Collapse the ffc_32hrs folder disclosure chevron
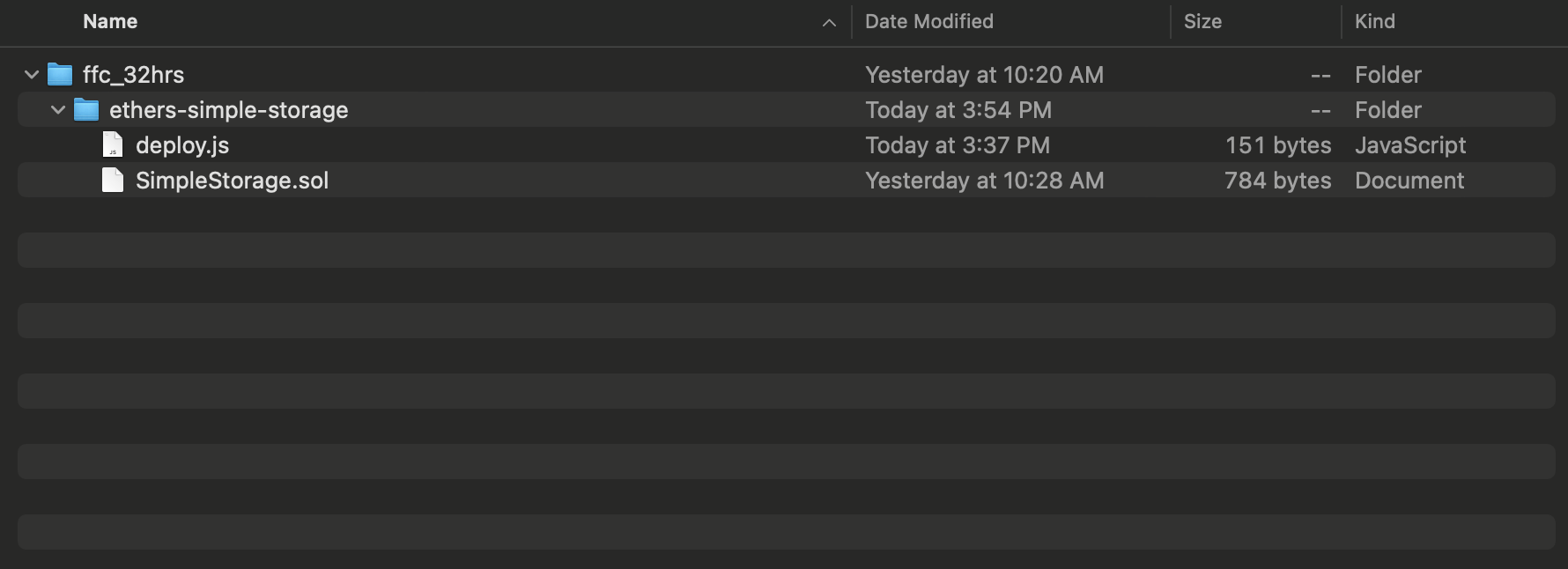Viewport: 1568px width, 569px height. (x=32, y=75)
